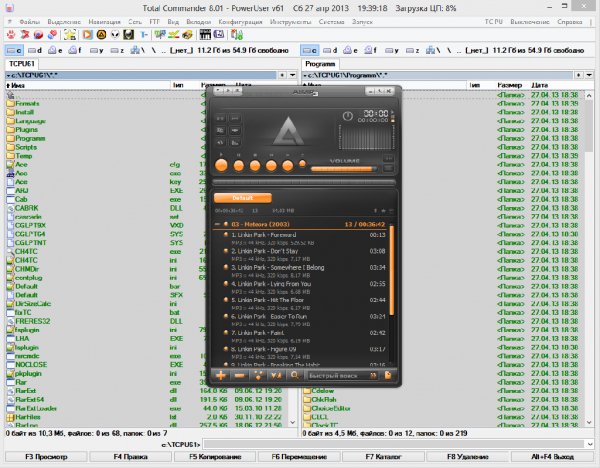The width and height of the screenshot is (600, 468).
Task: Collapse the 03 - Meteora (2003) group
Action: pyautogui.click(x=217, y=224)
